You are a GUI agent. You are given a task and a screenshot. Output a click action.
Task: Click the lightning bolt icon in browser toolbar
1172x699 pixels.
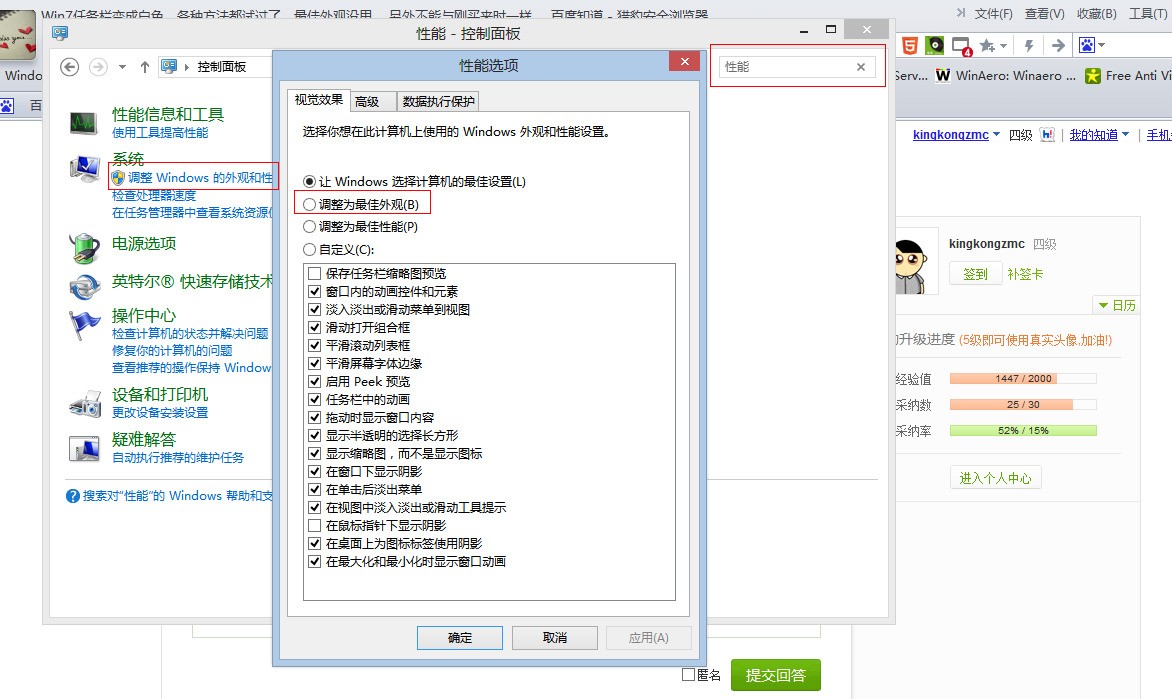1029,46
